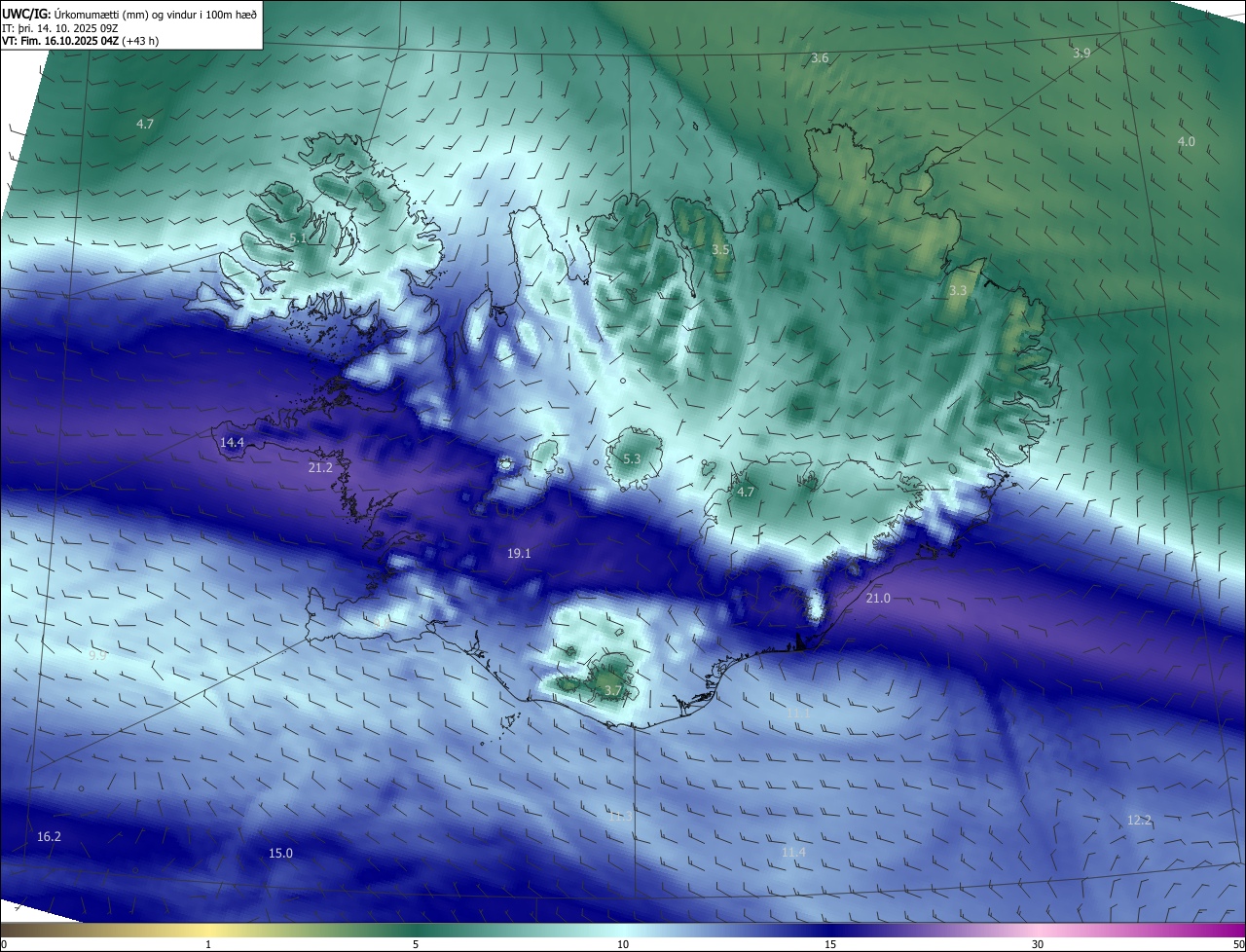Select the 21.2 value label on the map
This screenshot has width=1246, height=952.
pos(320,468)
